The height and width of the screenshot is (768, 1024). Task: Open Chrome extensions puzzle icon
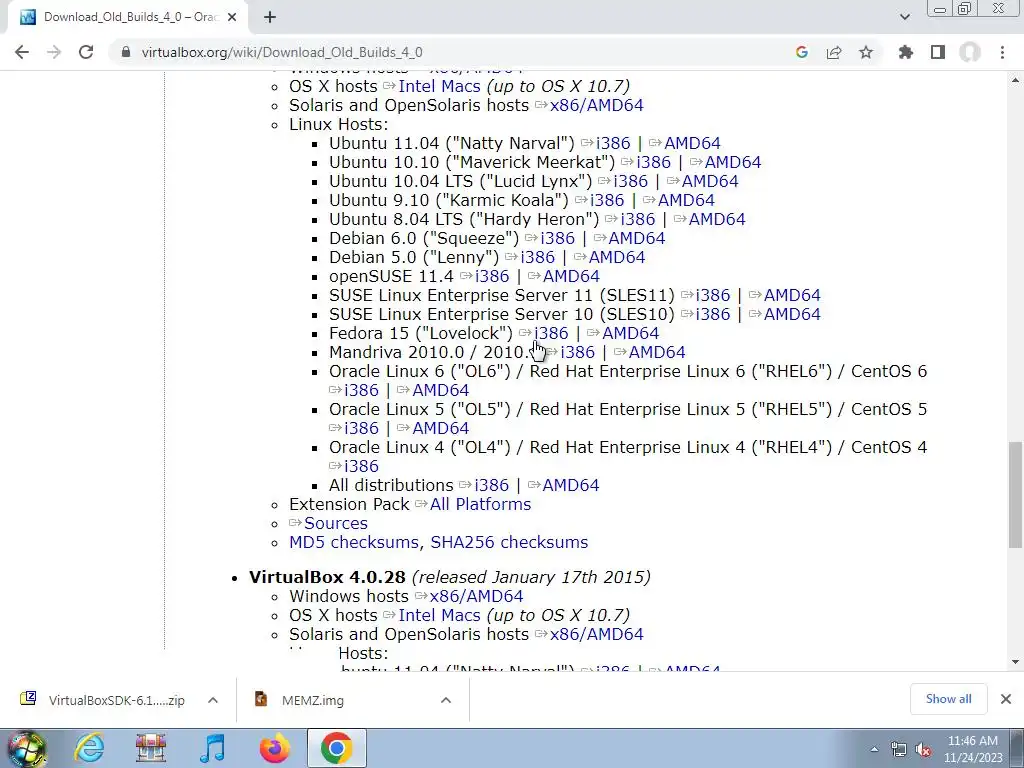[x=906, y=52]
